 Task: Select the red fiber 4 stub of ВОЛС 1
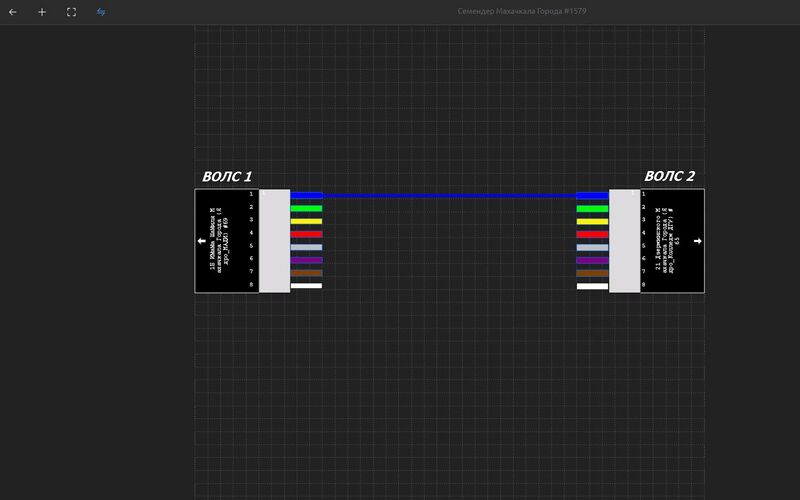point(306,234)
